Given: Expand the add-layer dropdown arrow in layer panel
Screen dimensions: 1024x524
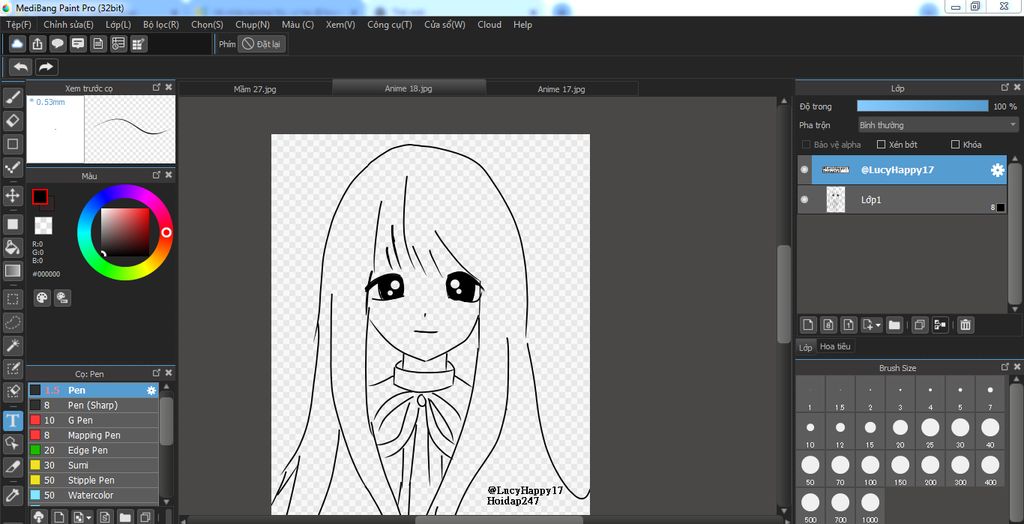Looking at the screenshot, I should (x=878, y=325).
